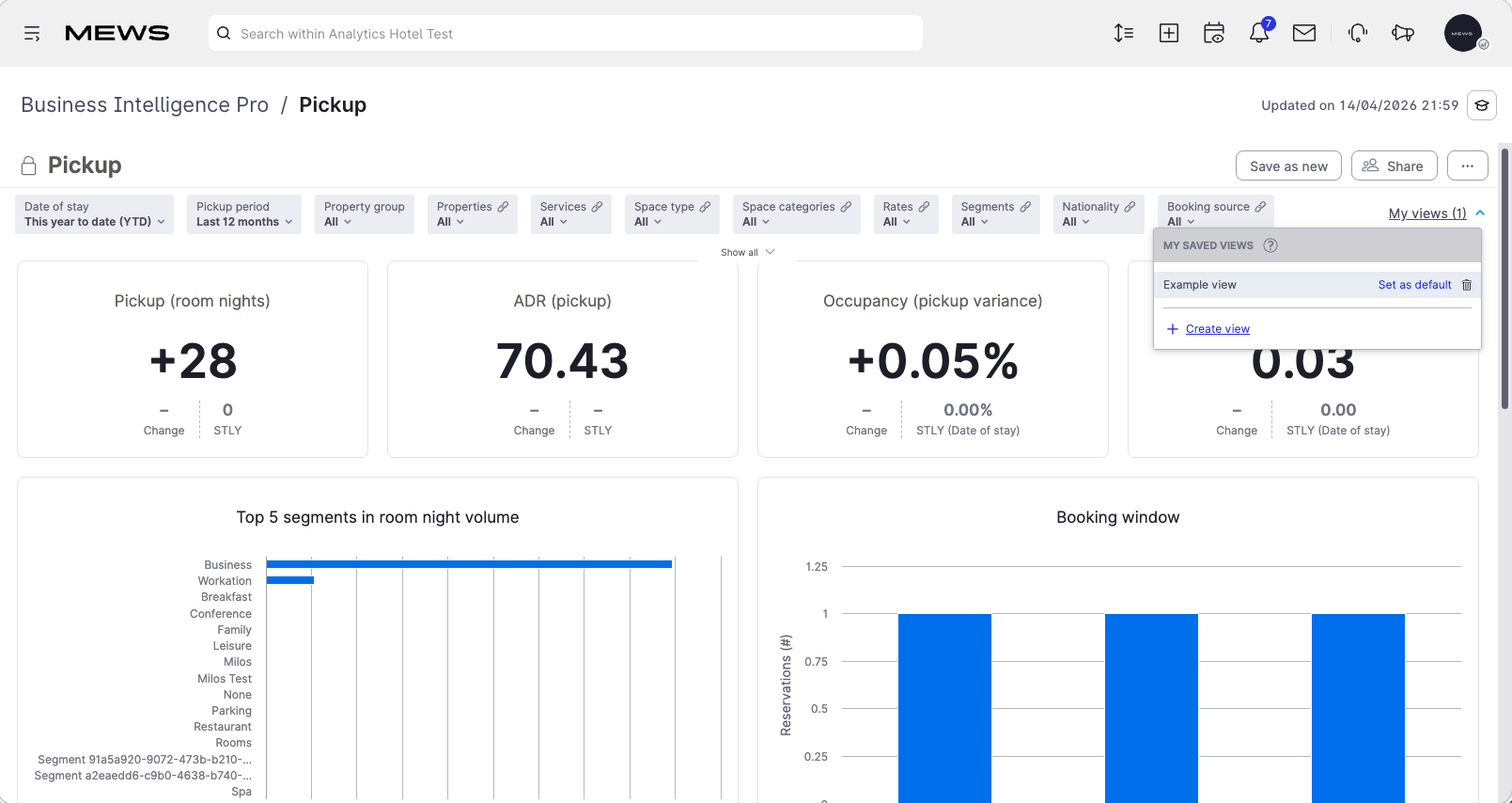The height and width of the screenshot is (803, 1512).
Task: Expand the Date of stay filter
Action: (x=95, y=214)
